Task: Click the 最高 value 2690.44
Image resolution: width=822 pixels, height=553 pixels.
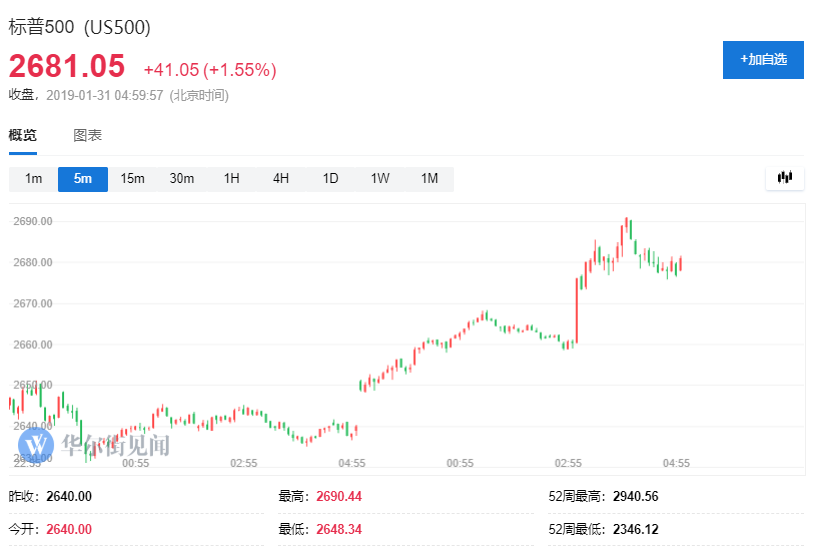Action: pyautogui.click(x=339, y=496)
